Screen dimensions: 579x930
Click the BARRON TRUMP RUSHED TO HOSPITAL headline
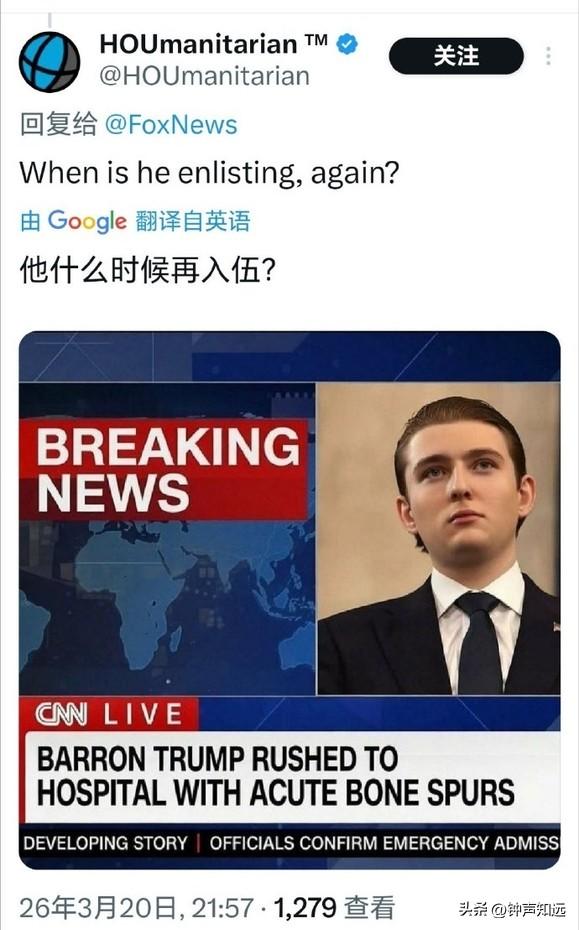pos(276,776)
